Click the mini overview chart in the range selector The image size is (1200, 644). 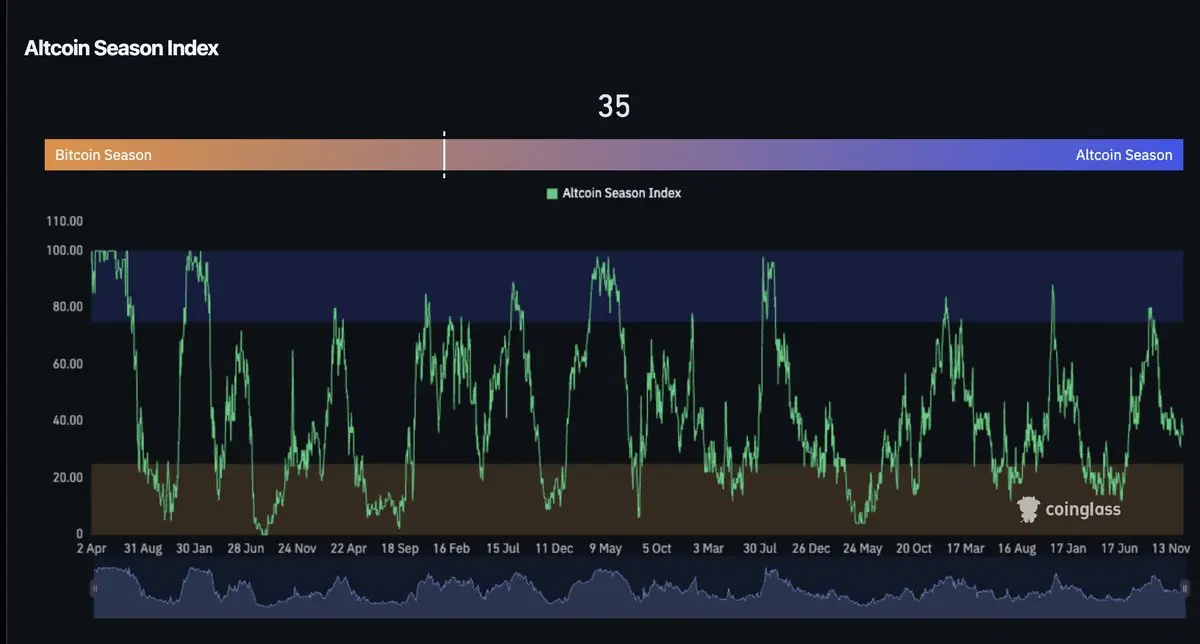click(639, 587)
